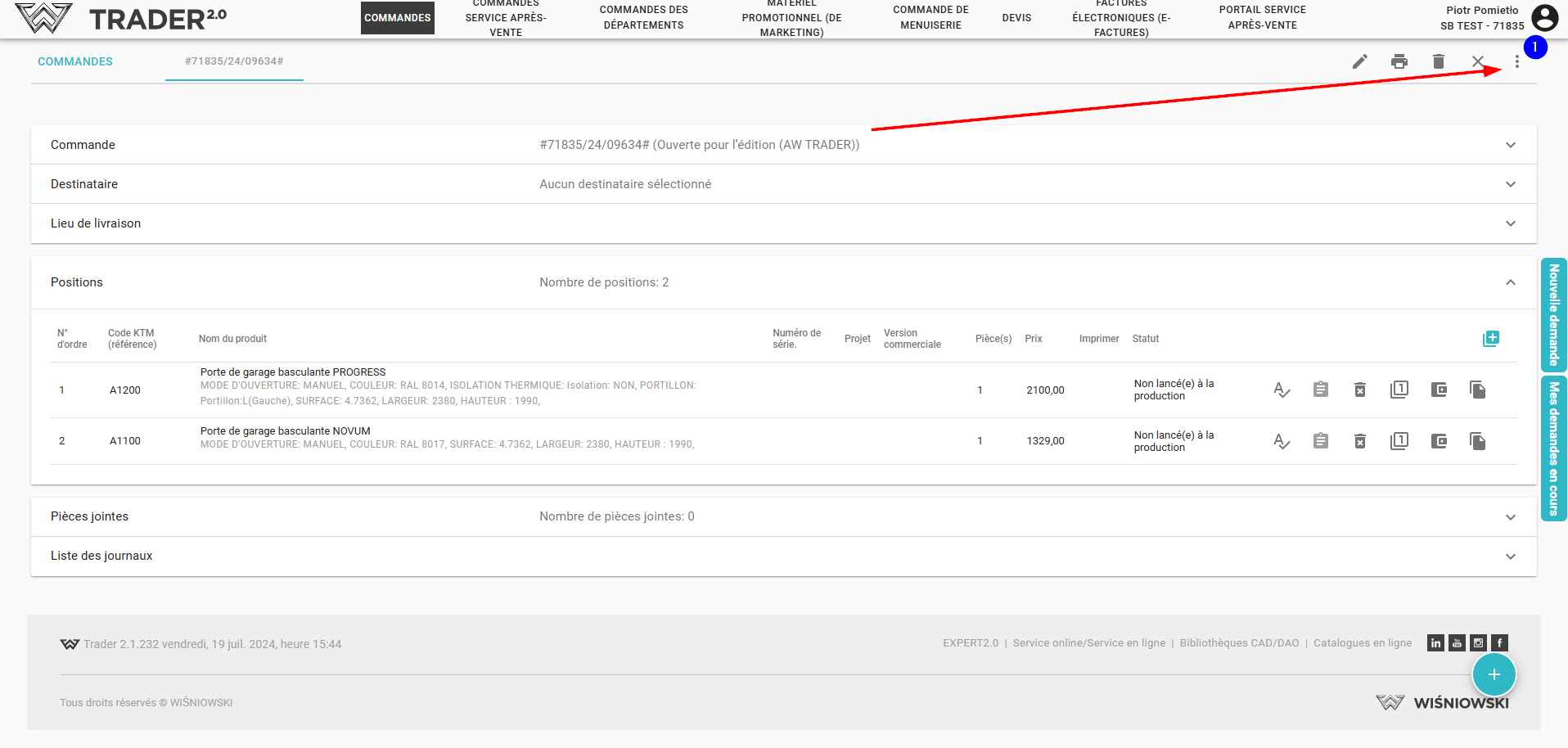Click the wallet icon in PROGRESS row
This screenshot has width=1568, height=748.
[x=1438, y=390]
